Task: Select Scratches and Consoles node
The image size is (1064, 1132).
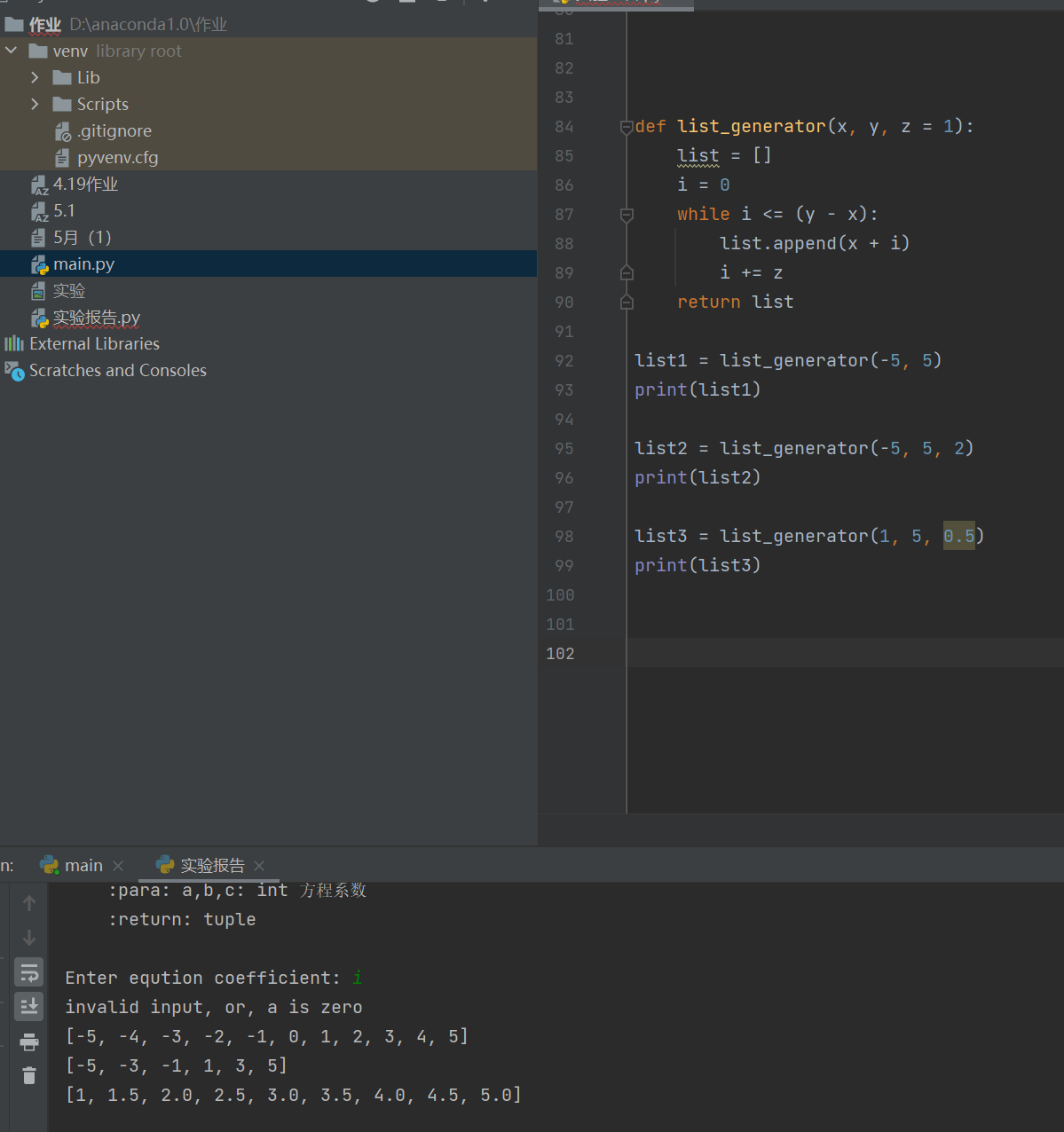Action: point(117,370)
